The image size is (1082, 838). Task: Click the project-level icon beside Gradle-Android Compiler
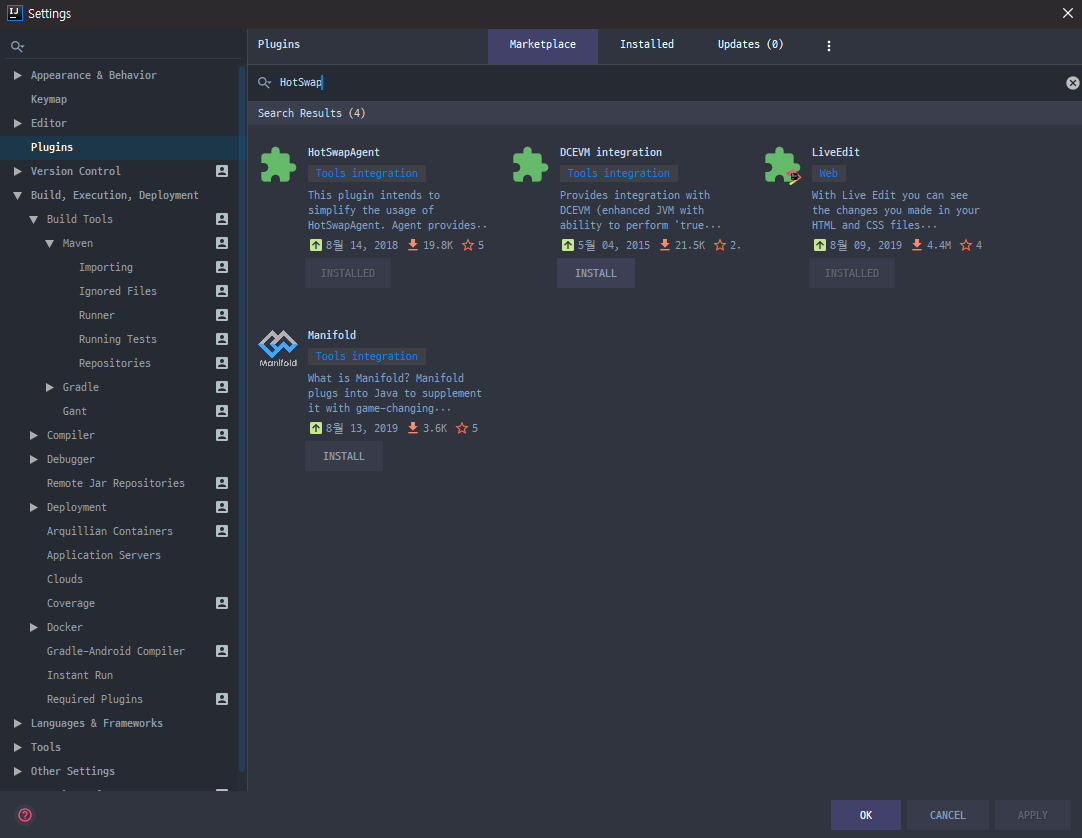pyautogui.click(x=222, y=651)
